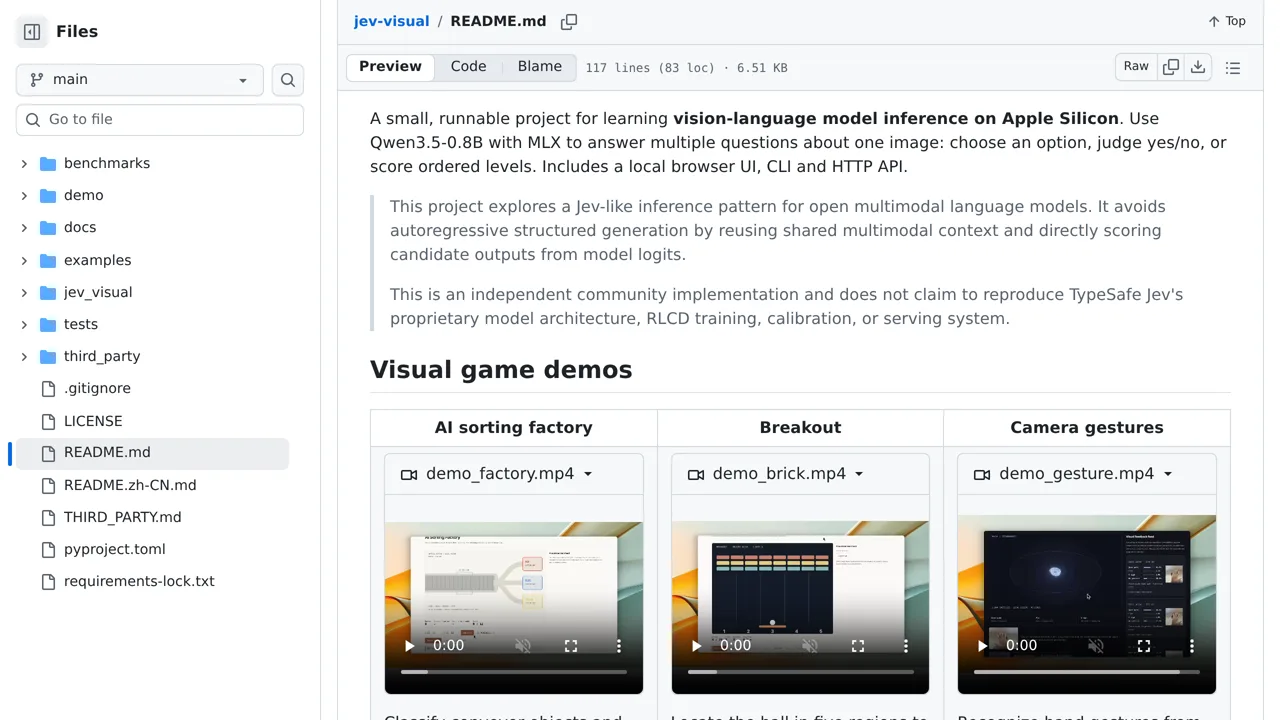This screenshot has width=1280, height=720.
Task: Jump to Top of page
Action: (1227, 21)
